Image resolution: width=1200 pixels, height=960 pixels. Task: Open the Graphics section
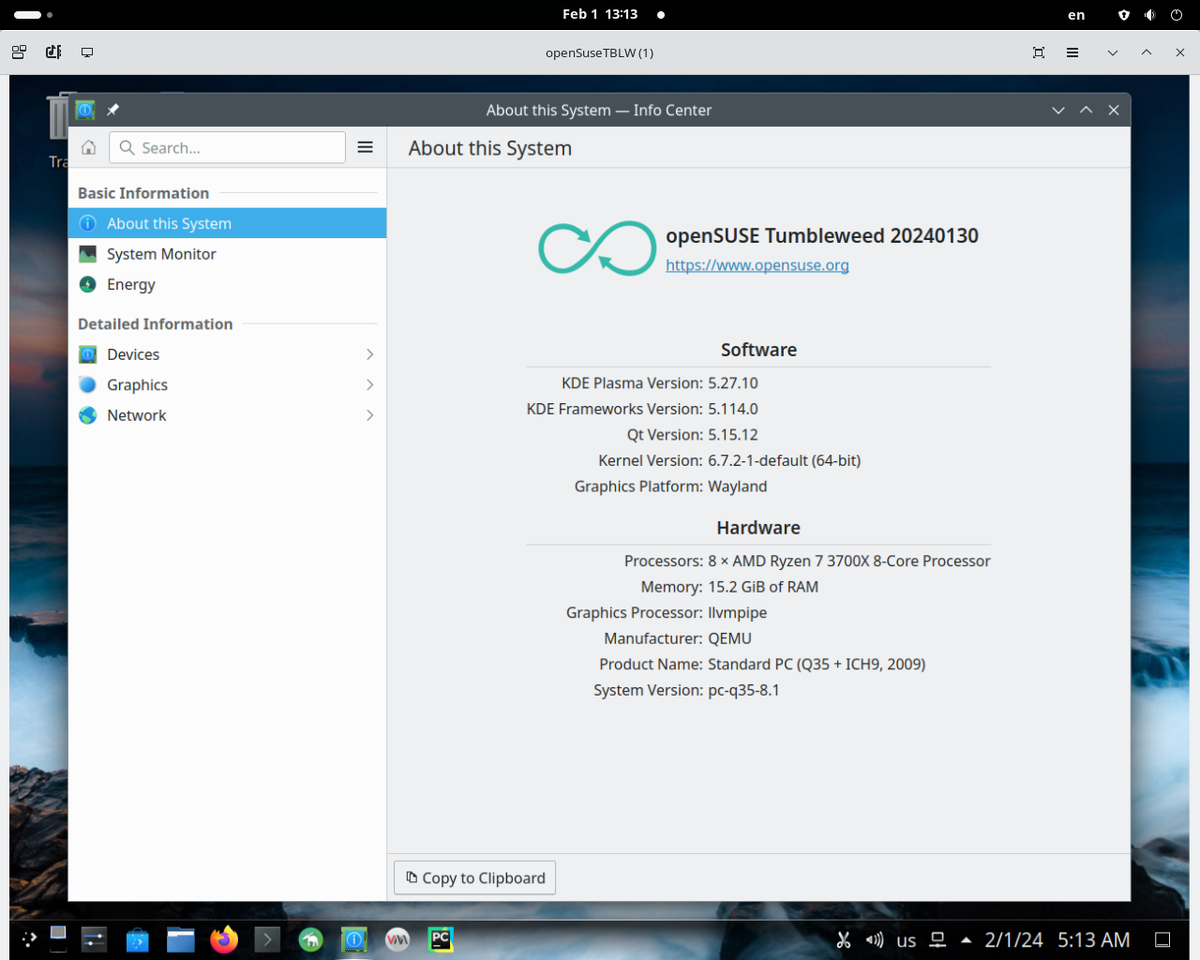pos(227,385)
